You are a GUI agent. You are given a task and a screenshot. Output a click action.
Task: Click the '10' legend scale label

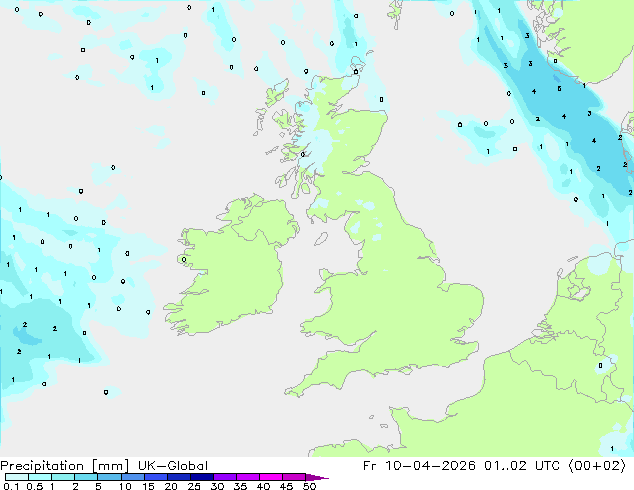[x=125, y=486]
